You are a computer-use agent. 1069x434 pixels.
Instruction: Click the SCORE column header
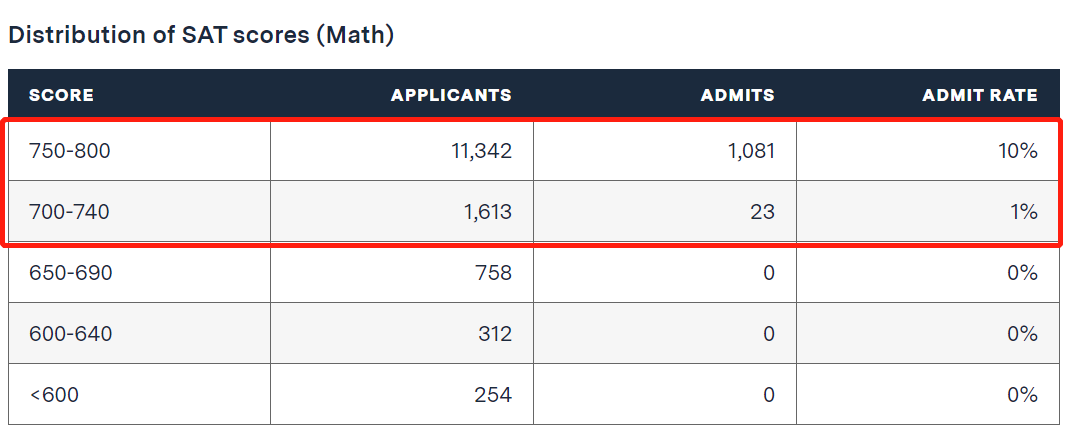61,96
